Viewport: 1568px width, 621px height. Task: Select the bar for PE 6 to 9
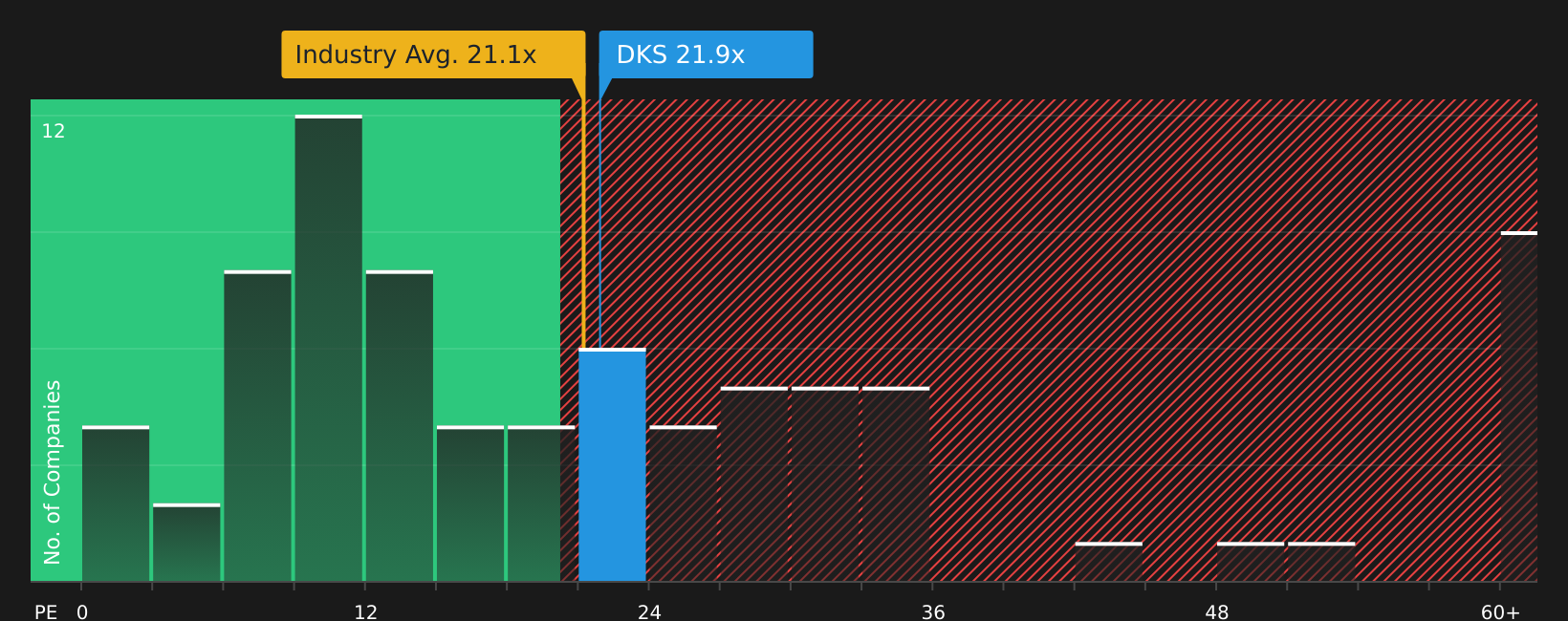coord(257,425)
